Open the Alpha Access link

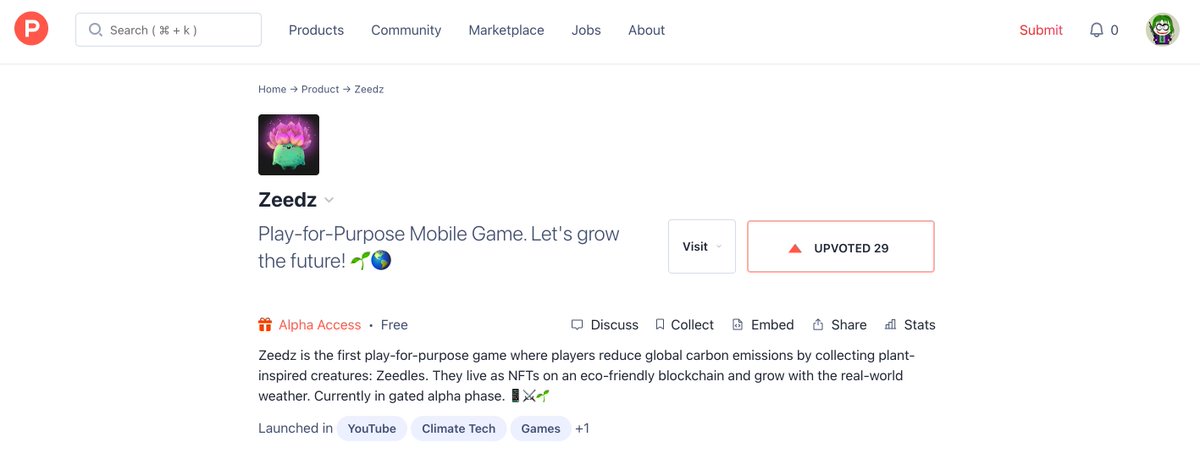319,325
